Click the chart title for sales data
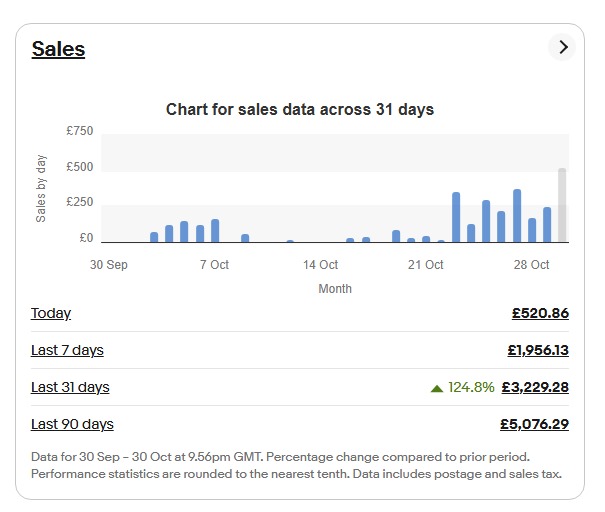The height and width of the screenshot is (512, 605). pyautogui.click(x=300, y=109)
